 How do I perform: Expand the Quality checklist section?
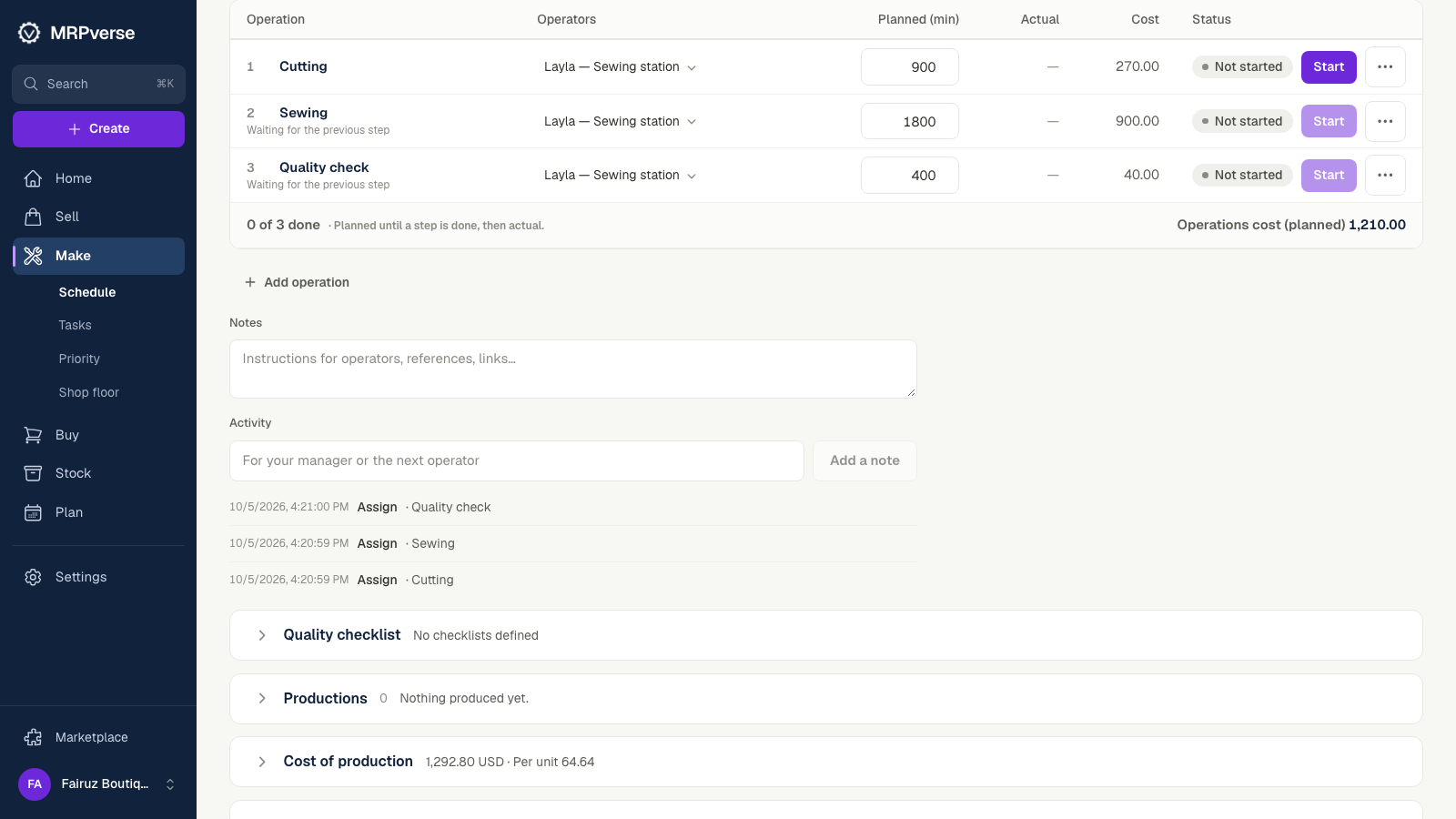click(x=262, y=635)
